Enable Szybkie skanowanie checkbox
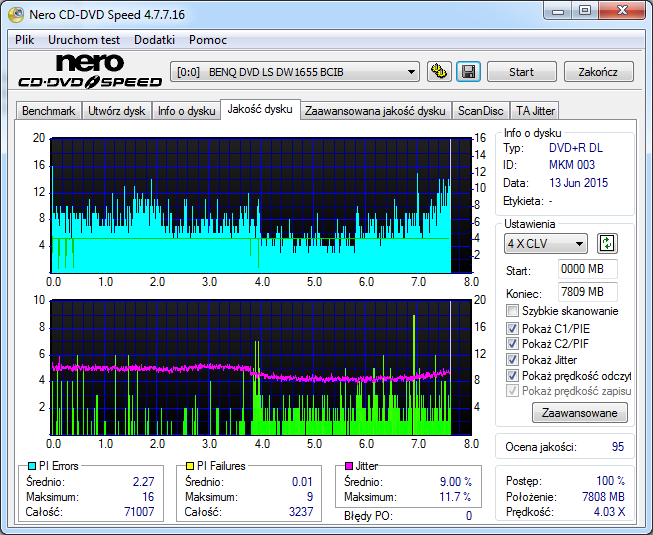The image size is (653, 535). click(512, 311)
